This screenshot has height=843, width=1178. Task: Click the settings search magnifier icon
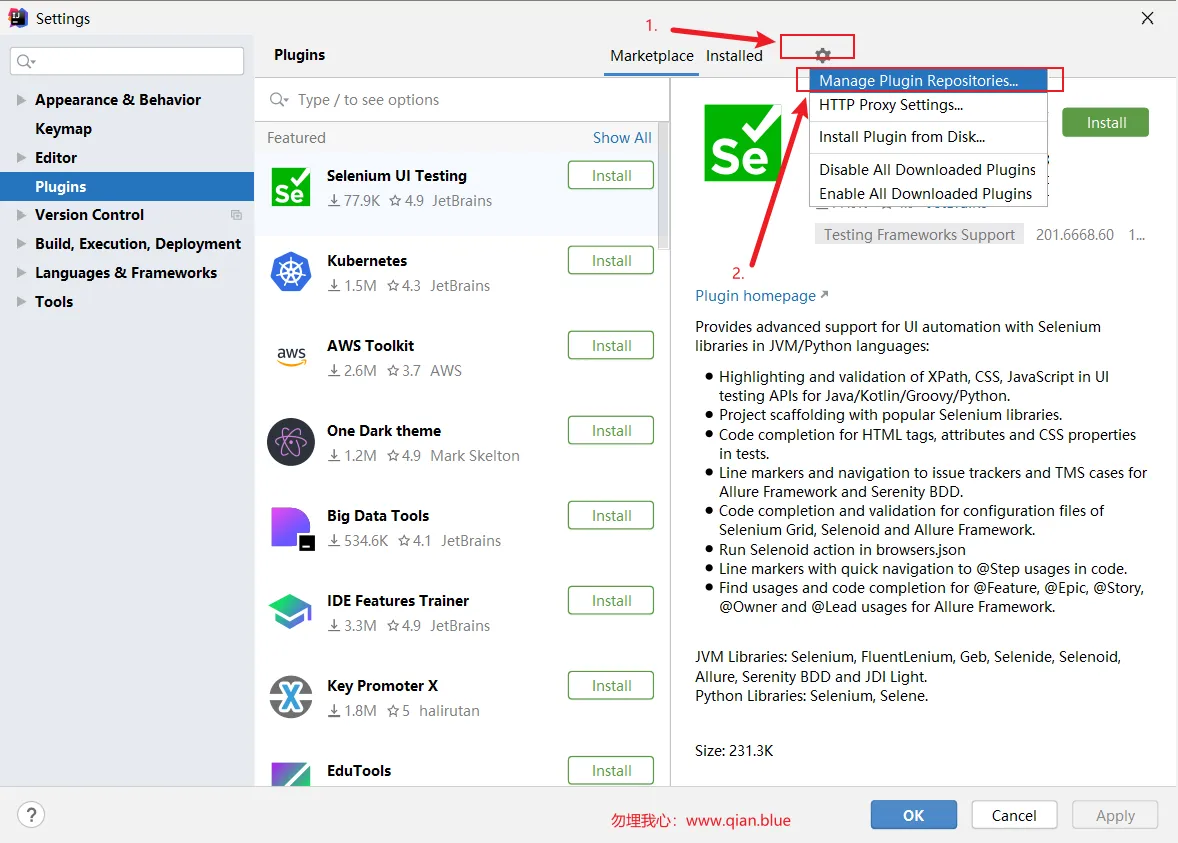tap(26, 61)
